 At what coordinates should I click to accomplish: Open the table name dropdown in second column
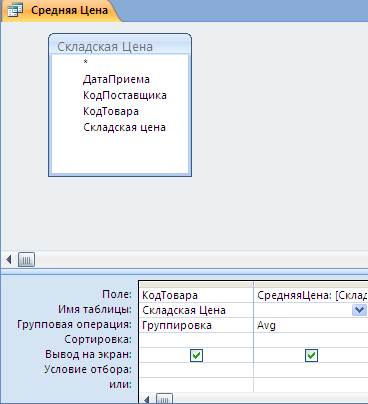(359, 310)
